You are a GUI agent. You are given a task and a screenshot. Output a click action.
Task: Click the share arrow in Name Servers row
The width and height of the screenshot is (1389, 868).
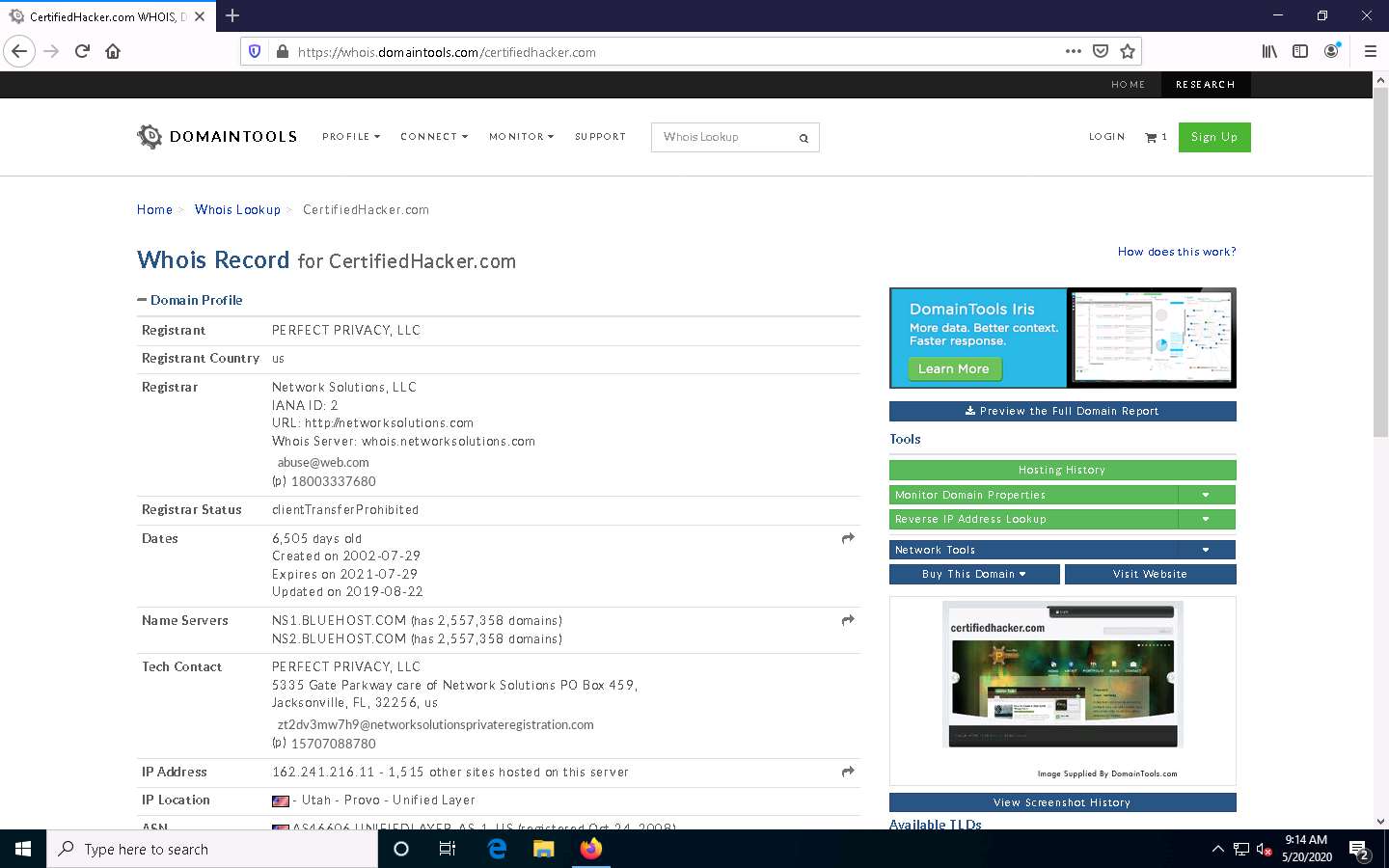848,620
